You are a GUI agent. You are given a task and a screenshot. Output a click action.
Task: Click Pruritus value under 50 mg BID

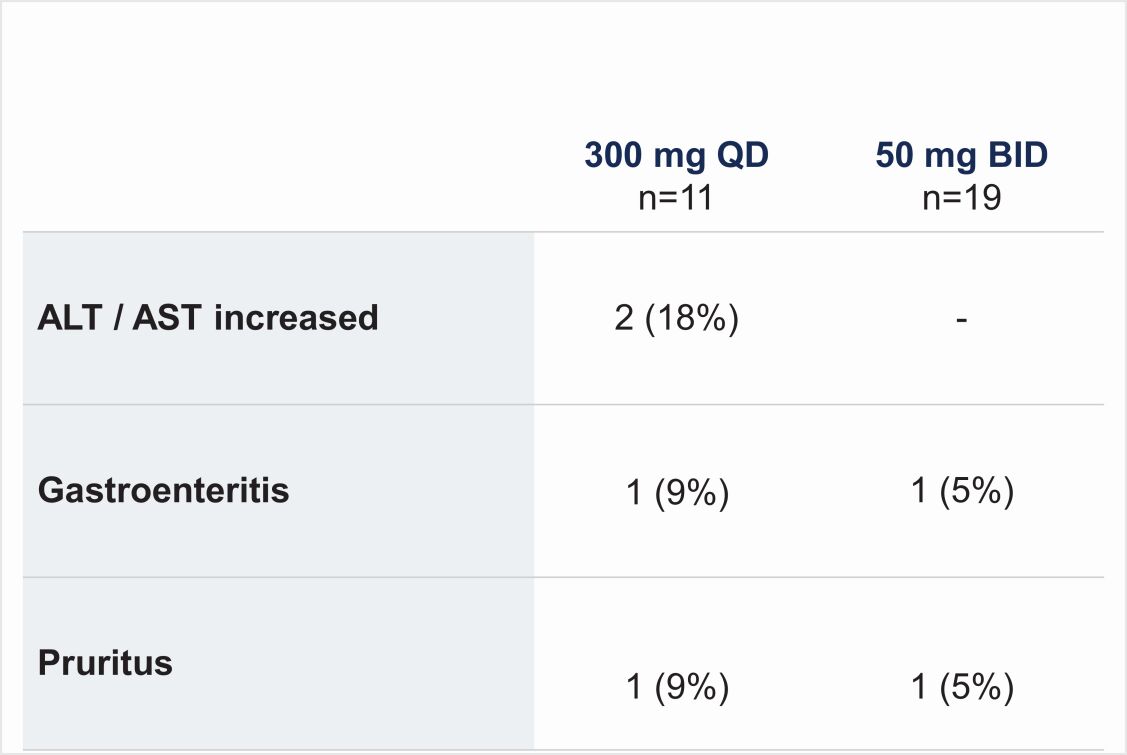coord(962,687)
